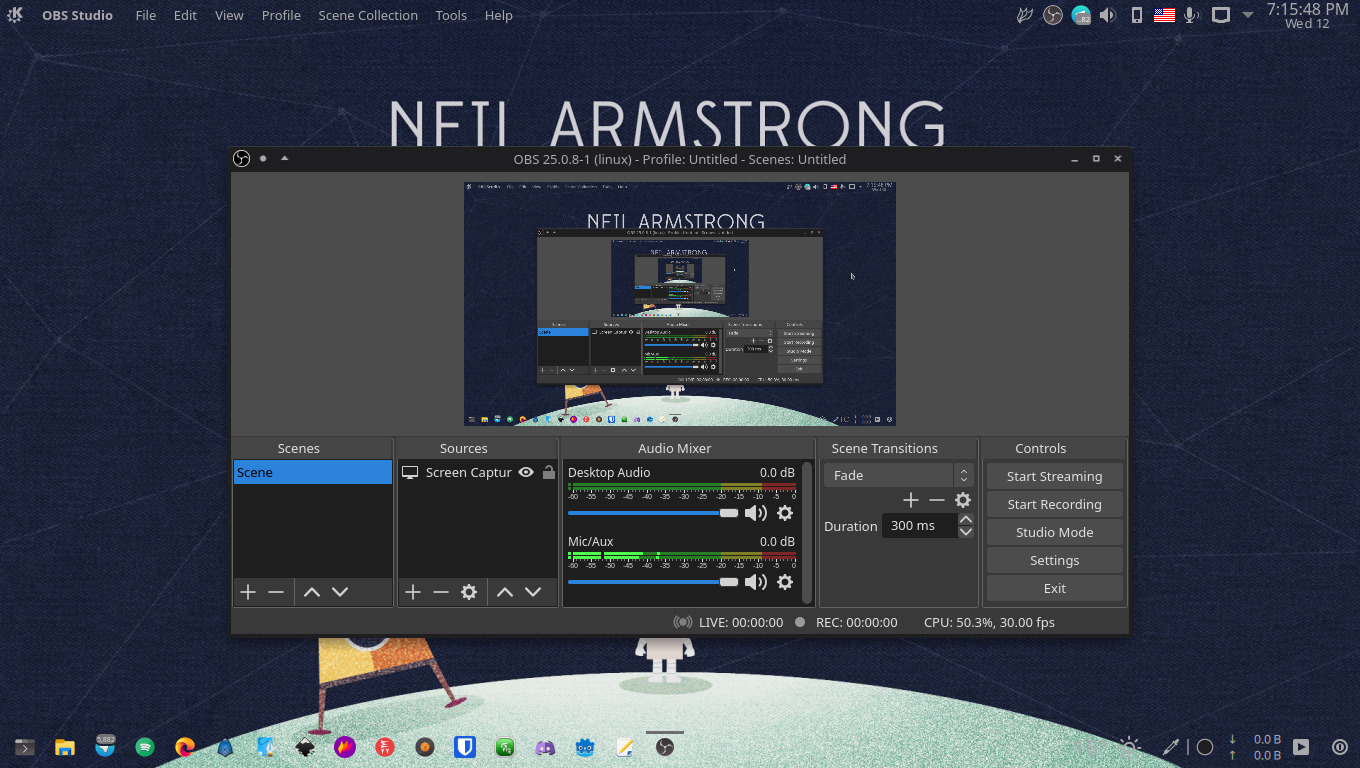Select the Screen Captur source row
Viewport: 1360px width, 768px height.
coord(478,472)
